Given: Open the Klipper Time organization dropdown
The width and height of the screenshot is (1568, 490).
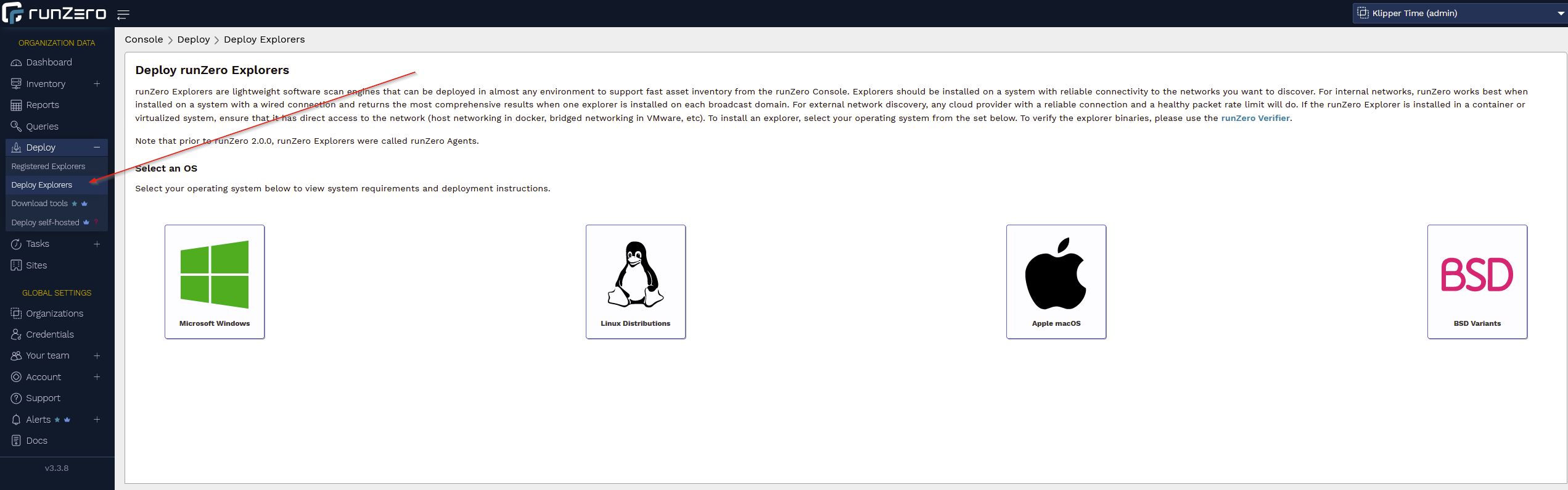Looking at the screenshot, I should pos(1459,13).
